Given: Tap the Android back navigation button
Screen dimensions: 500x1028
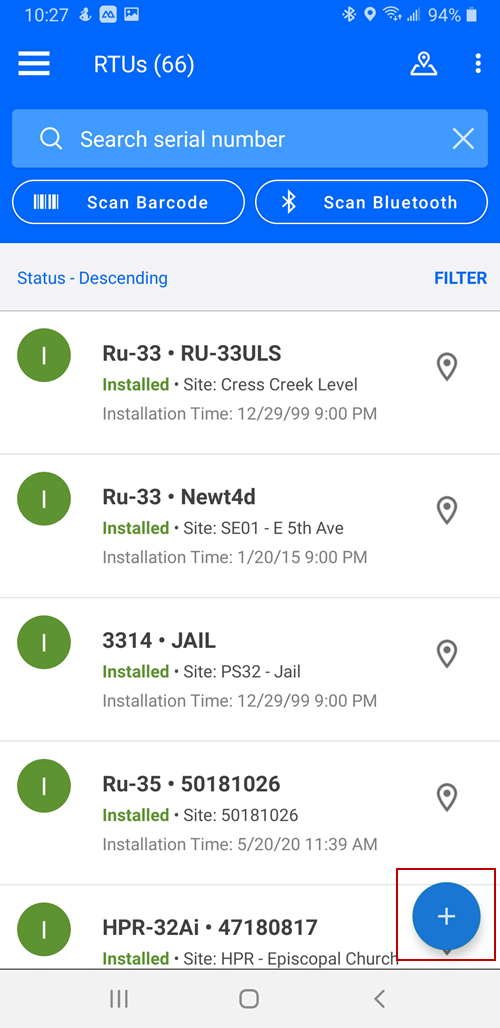Looking at the screenshot, I should (x=379, y=998).
